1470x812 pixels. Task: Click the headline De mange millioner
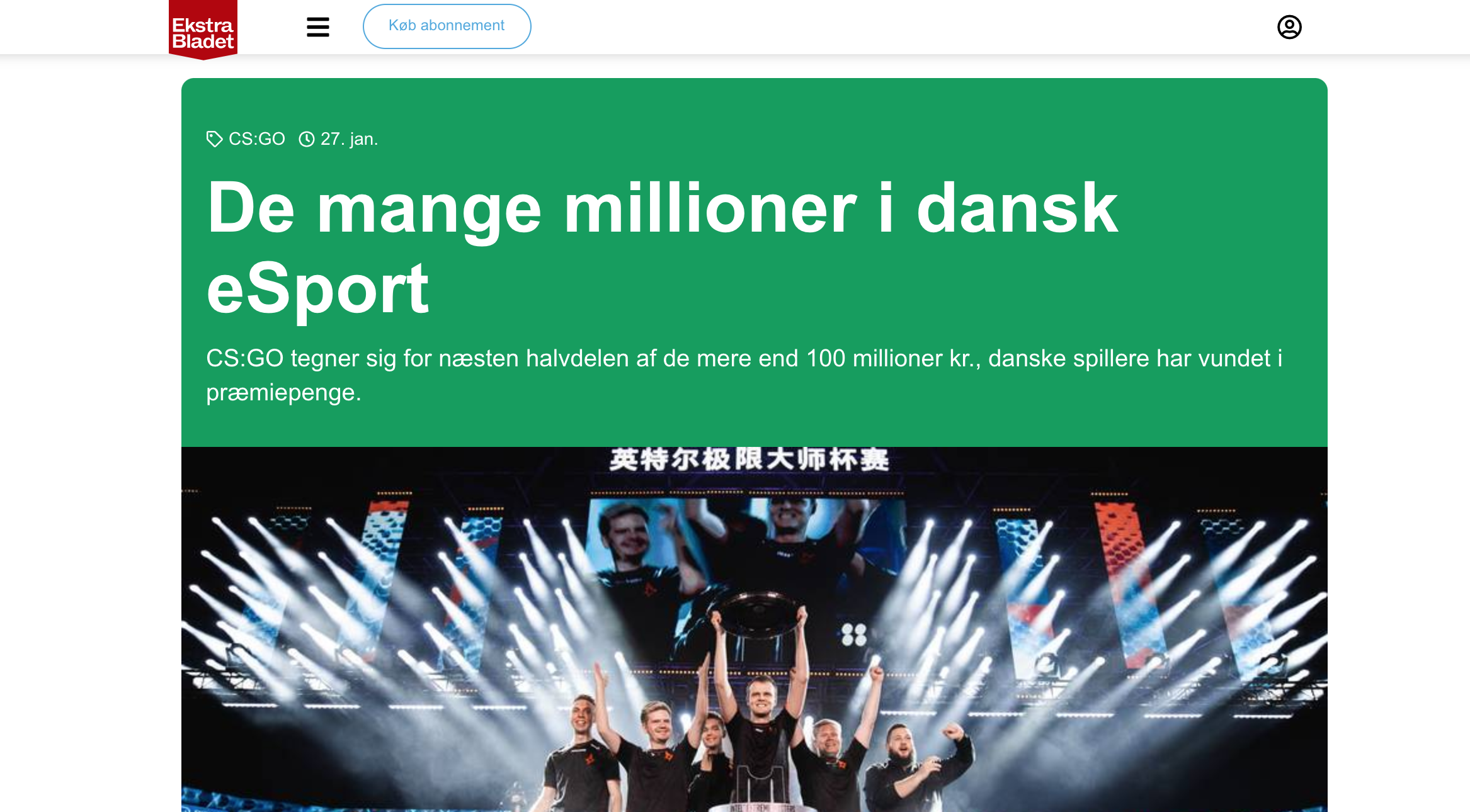[663, 248]
